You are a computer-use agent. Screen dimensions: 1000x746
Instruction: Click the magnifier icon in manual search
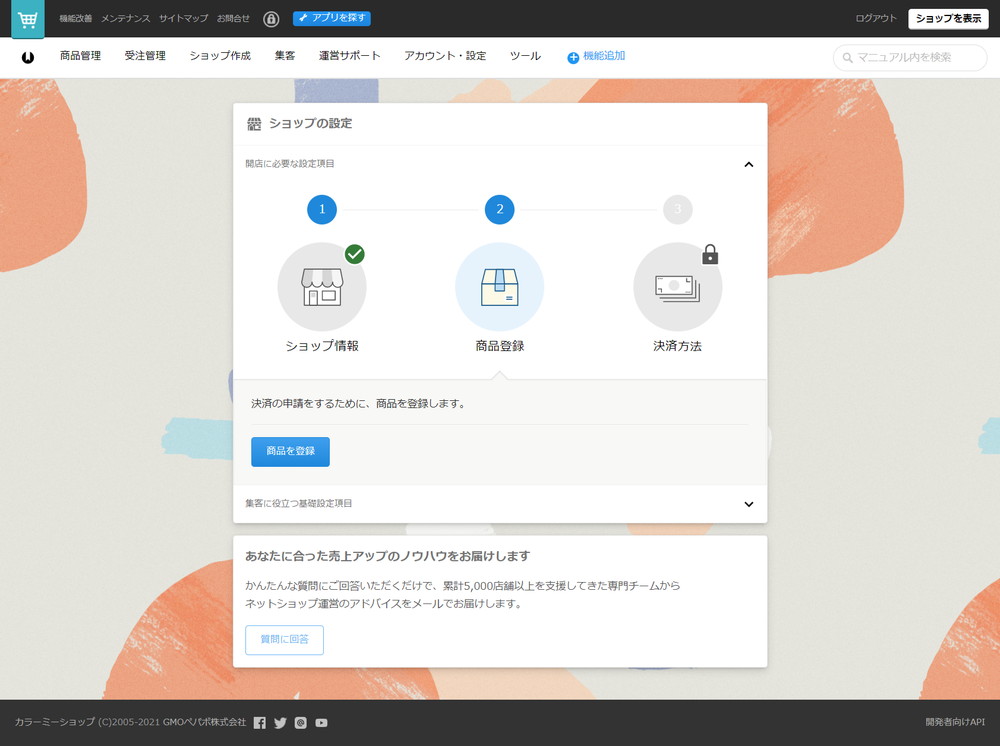(848, 58)
